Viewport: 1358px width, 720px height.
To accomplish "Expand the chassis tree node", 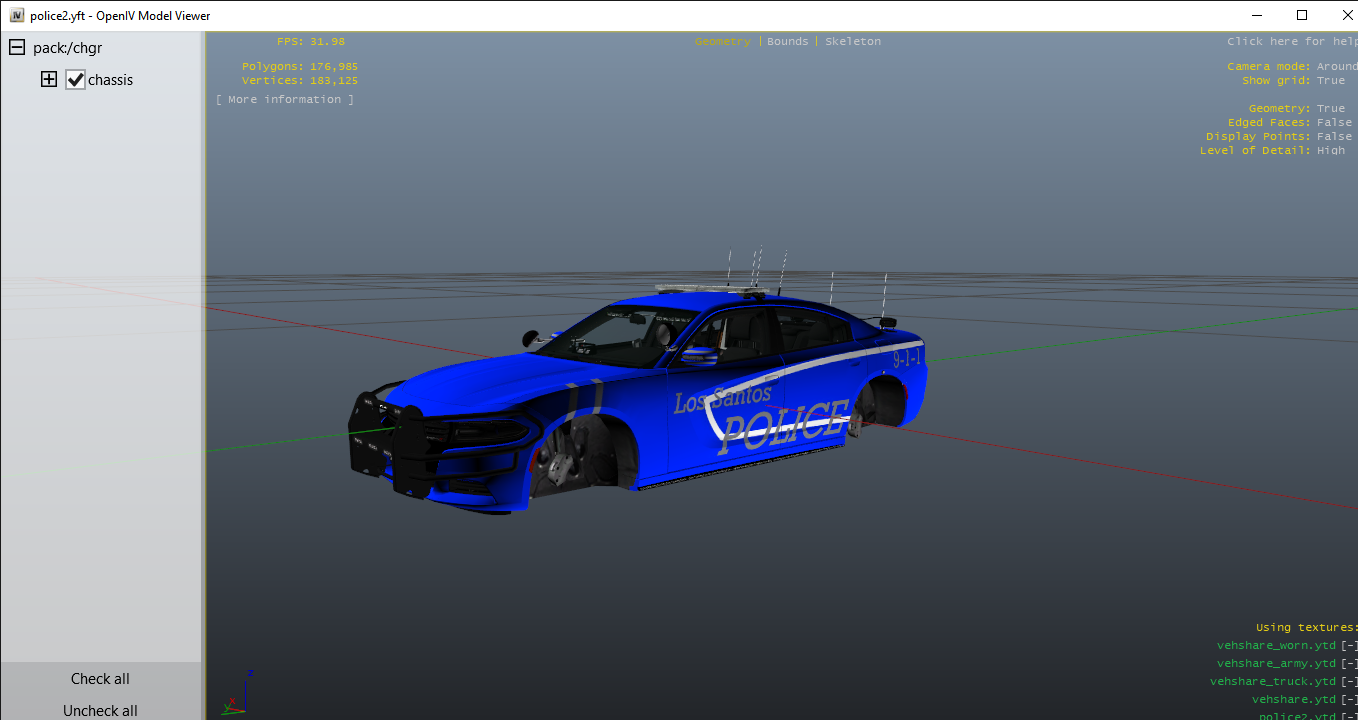I will click(48, 80).
